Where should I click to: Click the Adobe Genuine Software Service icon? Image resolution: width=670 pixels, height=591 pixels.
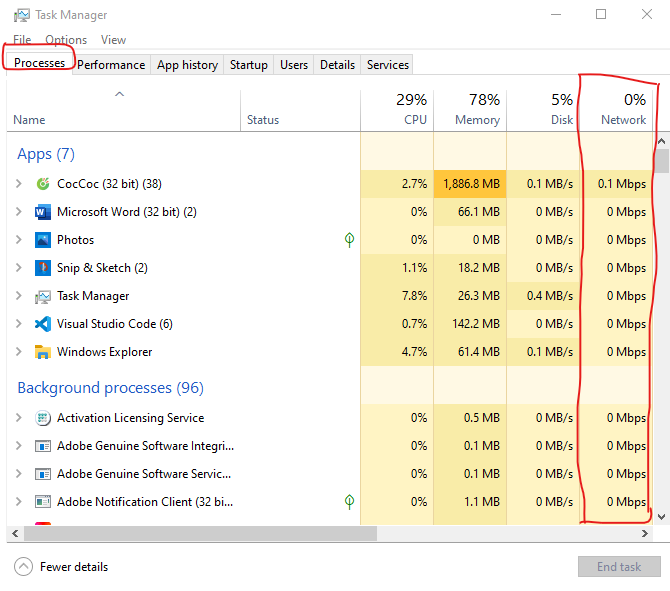(x=43, y=474)
